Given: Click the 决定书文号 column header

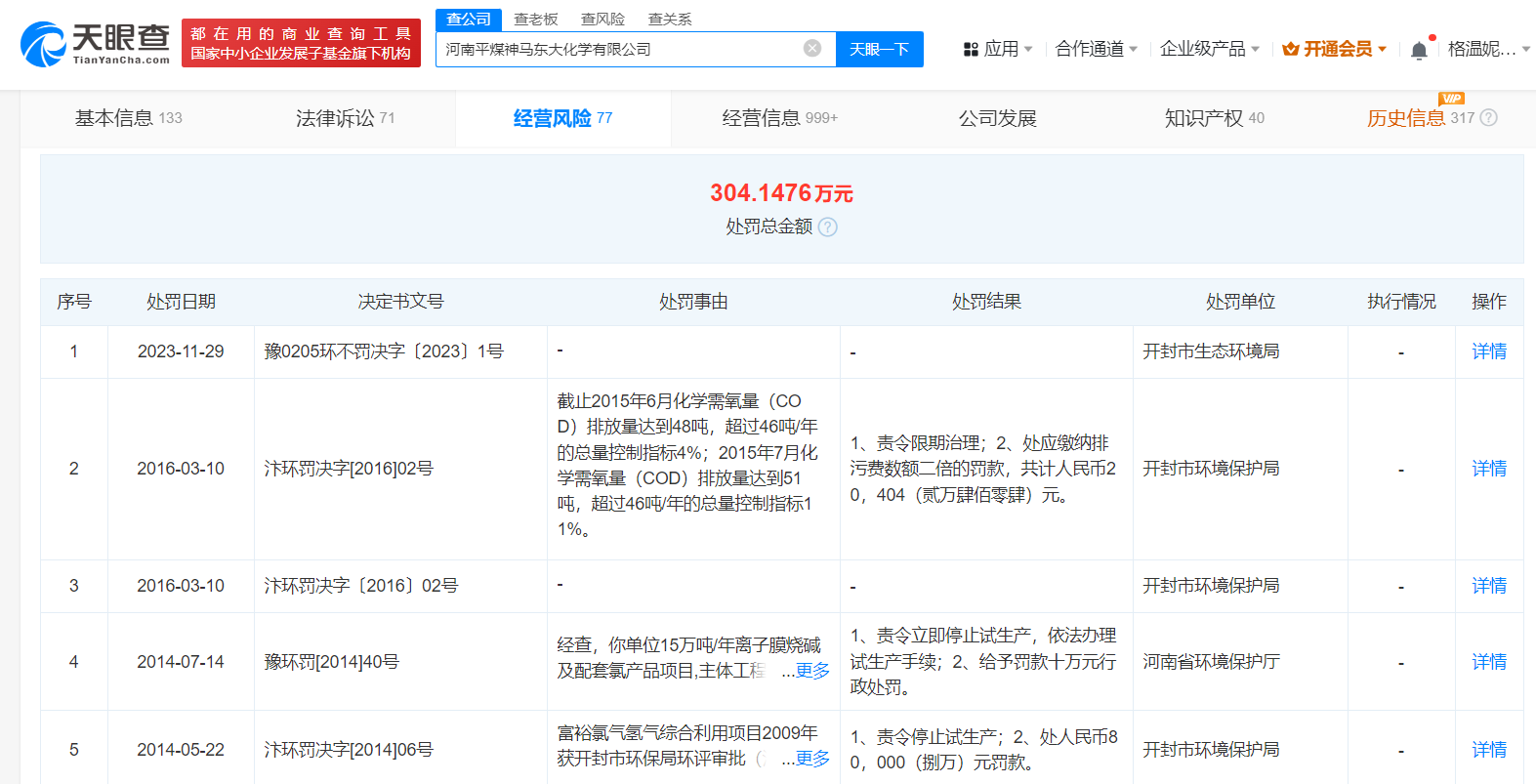Looking at the screenshot, I should pyautogui.click(x=400, y=302).
